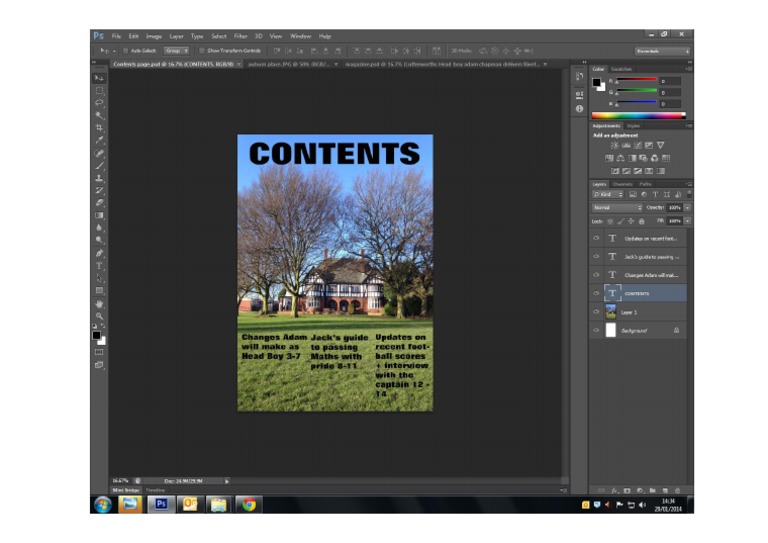The width and height of the screenshot is (768, 543).
Task: Switch to the Swatches panel tab
Action: click(x=622, y=69)
